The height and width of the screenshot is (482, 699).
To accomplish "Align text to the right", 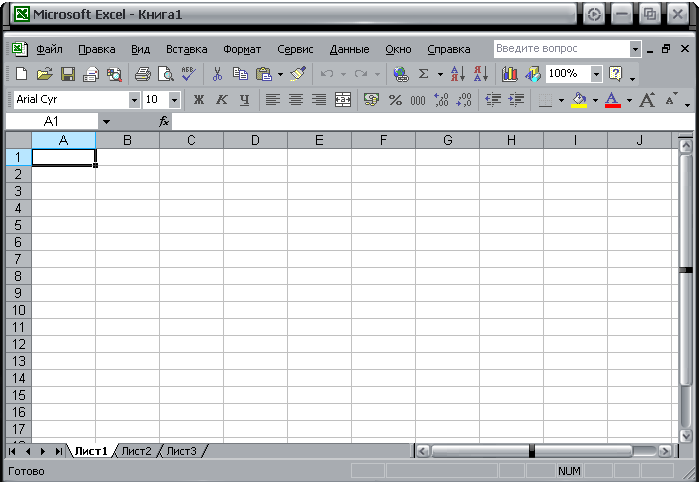I will point(319,100).
